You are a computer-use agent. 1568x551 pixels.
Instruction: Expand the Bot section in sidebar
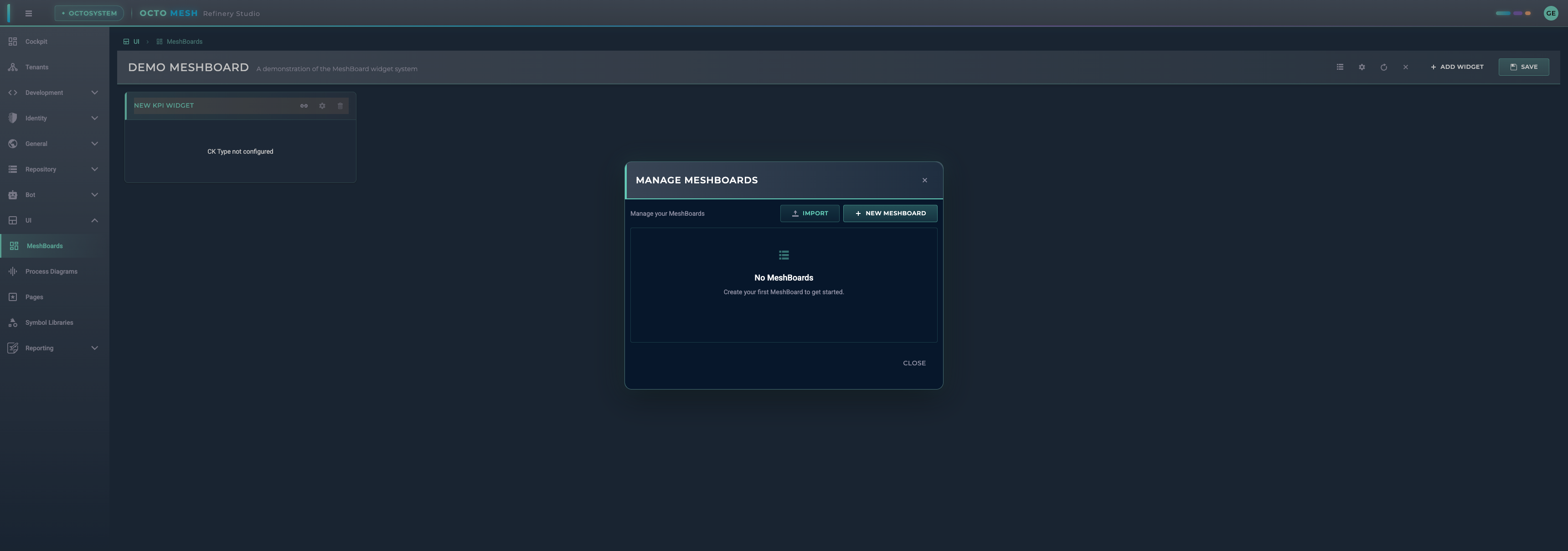(94, 194)
